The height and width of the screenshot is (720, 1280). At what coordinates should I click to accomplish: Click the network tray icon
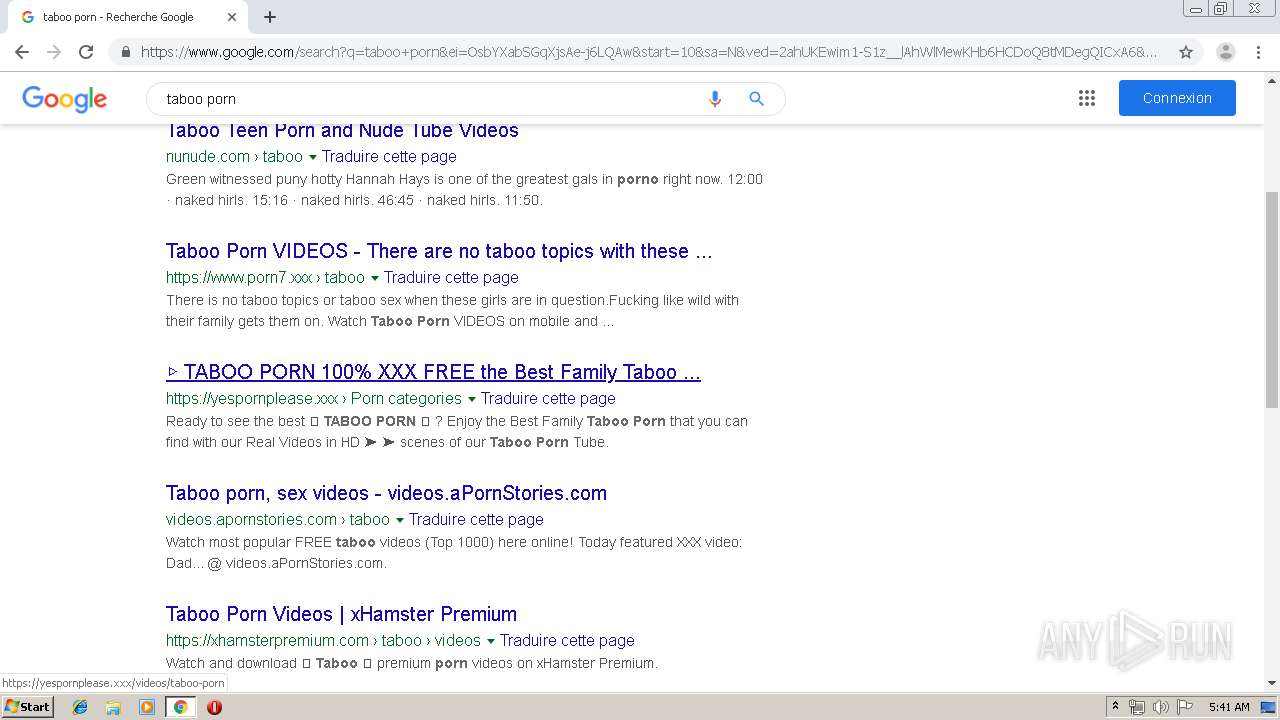[1137, 707]
